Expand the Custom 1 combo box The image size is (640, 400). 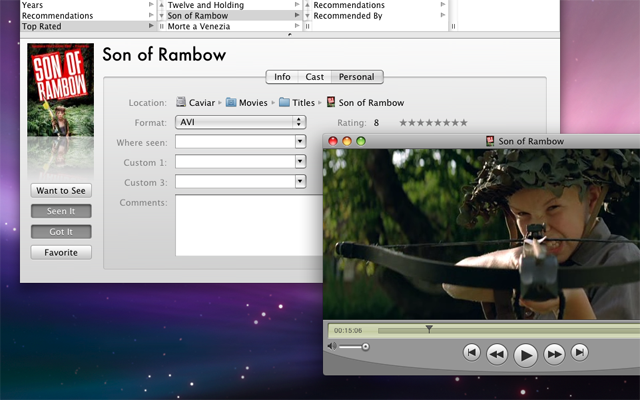300,161
